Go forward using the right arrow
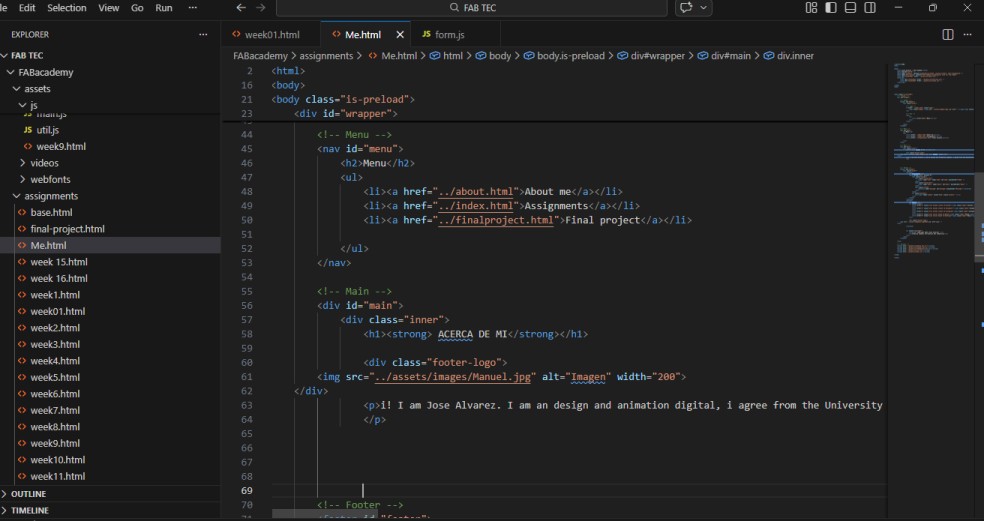 point(260,8)
